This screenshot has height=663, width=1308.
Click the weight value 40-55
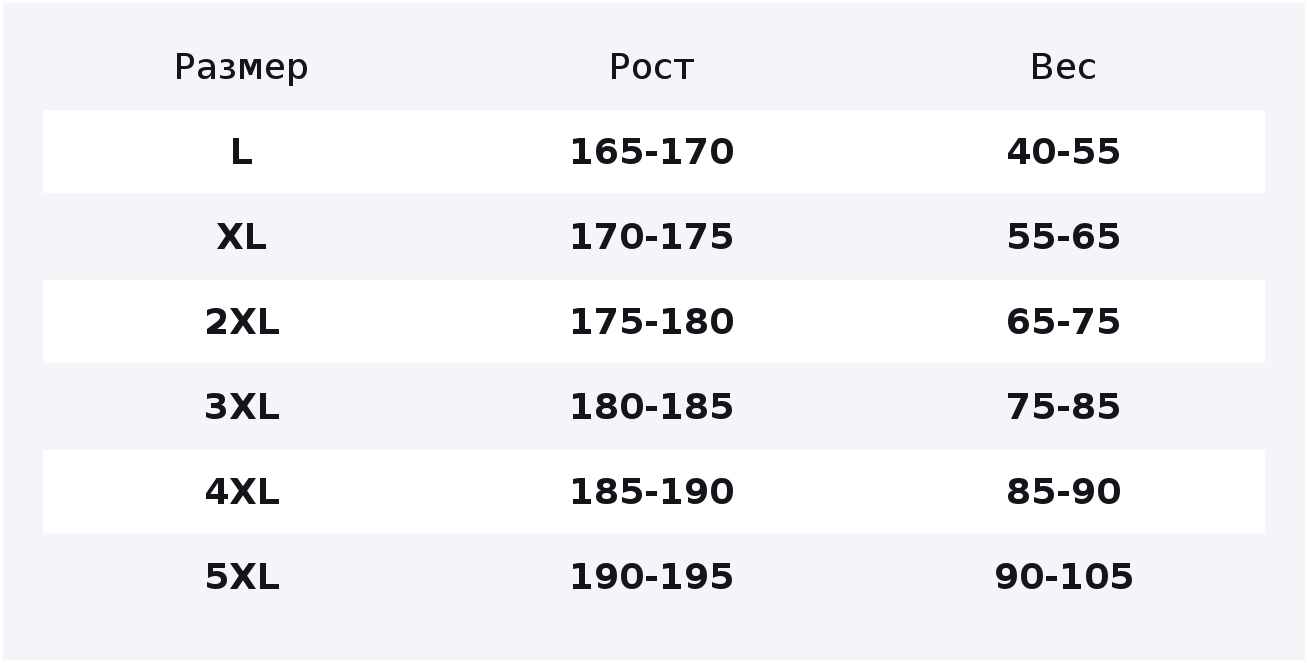pos(1063,152)
